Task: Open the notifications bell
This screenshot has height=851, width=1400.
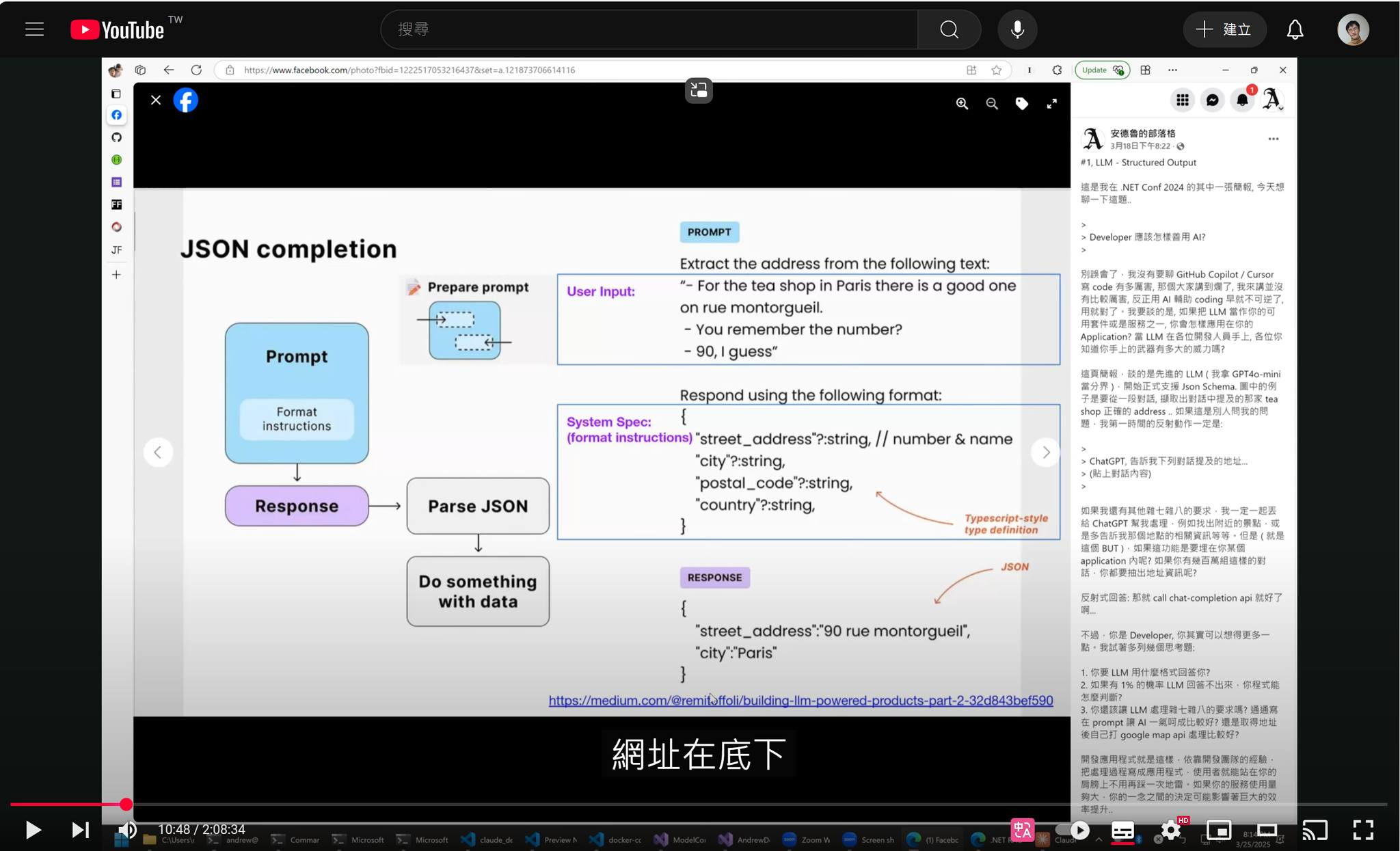Action: pyautogui.click(x=1295, y=29)
